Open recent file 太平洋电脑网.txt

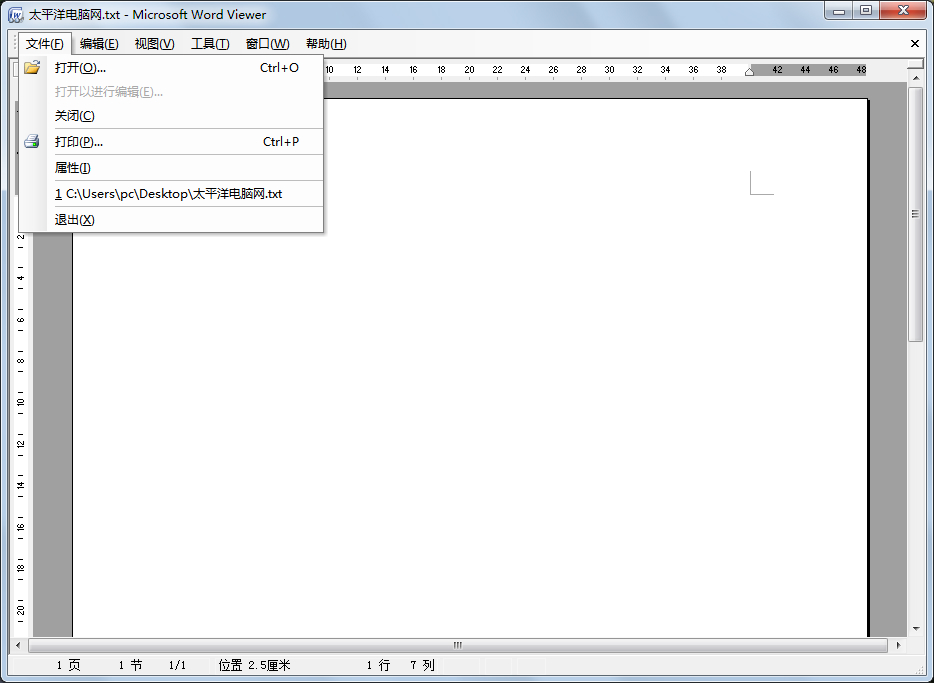pyautogui.click(x=172, y=194)
